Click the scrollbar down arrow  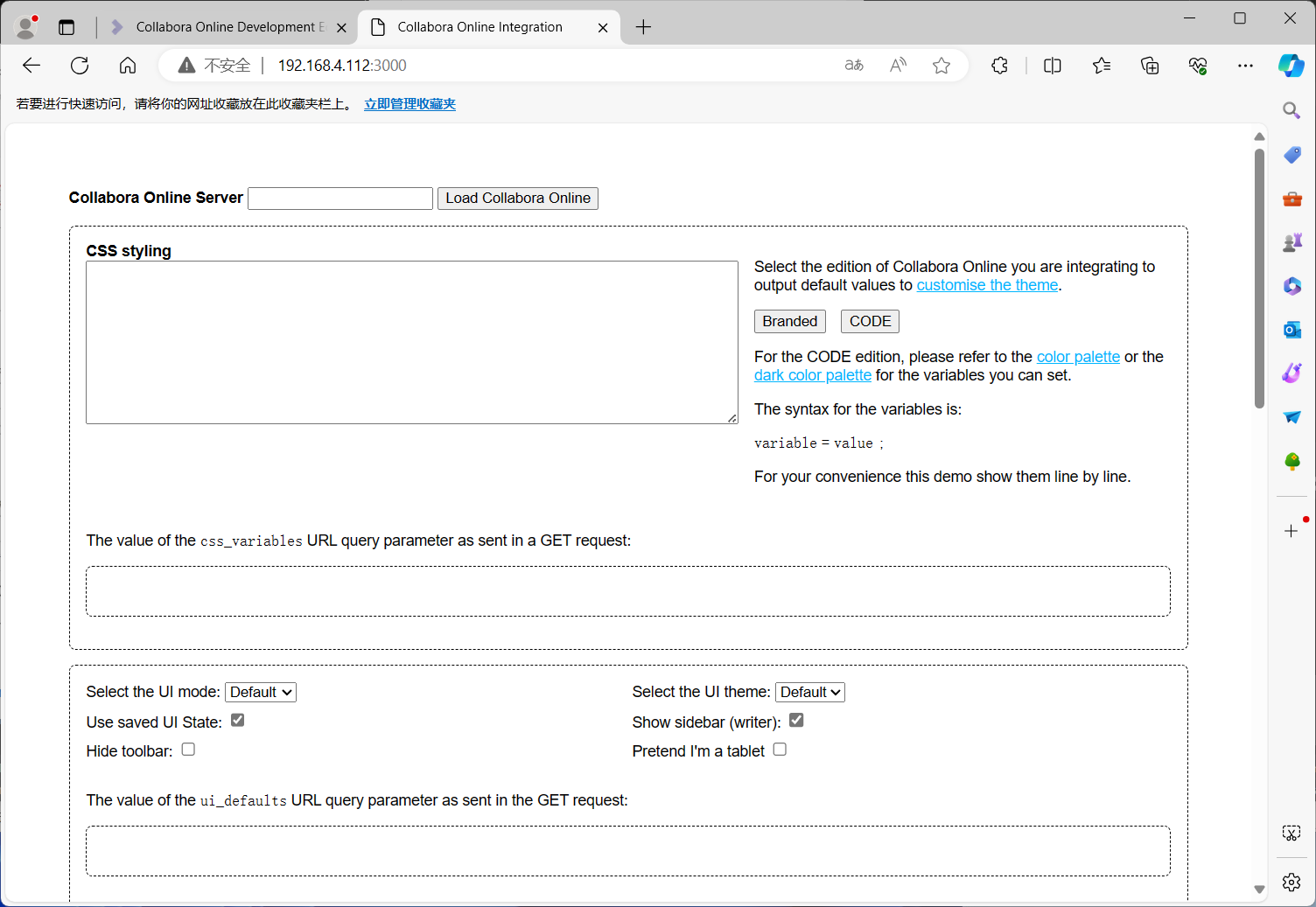[1259, 890]
